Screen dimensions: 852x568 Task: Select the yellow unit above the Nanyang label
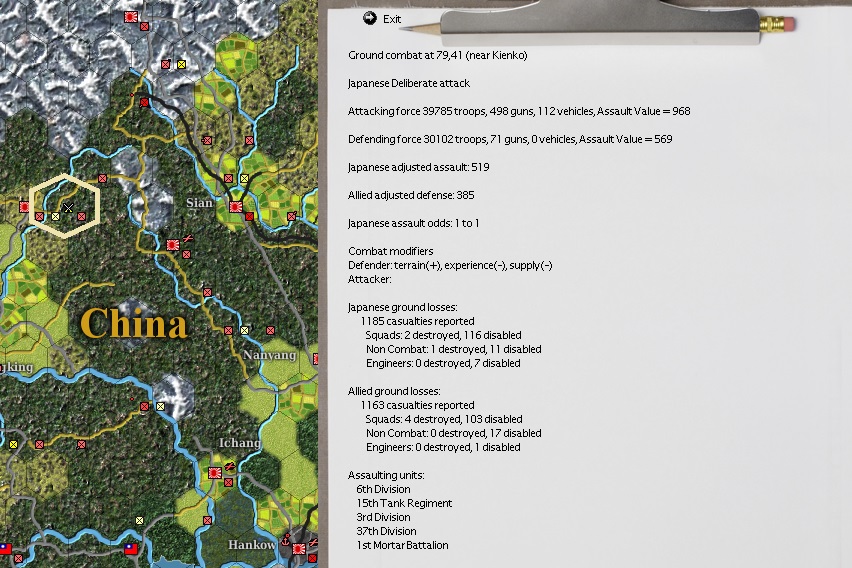tap(245, 330)
